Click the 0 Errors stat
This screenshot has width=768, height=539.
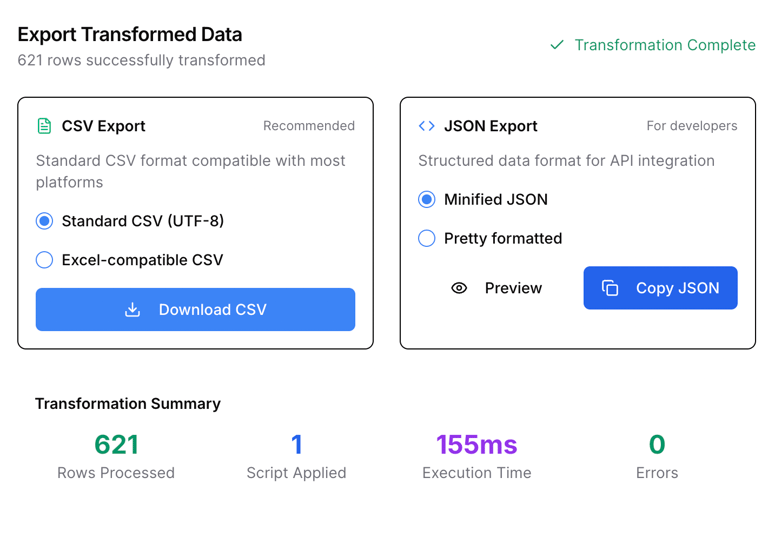(x=657, y=456)
